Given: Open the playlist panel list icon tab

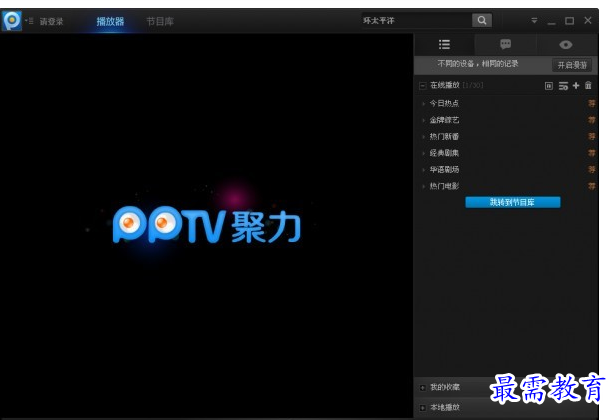Looking at the screenshot, I should click(444, 44).
